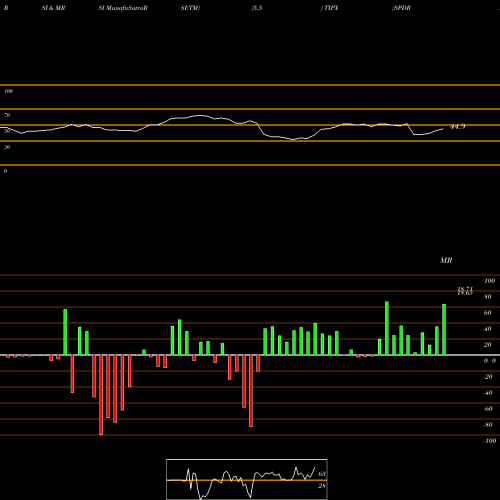Click the overlapping 48.71 value label
This screenshot has width=500, height=500.
coord(465,289)
